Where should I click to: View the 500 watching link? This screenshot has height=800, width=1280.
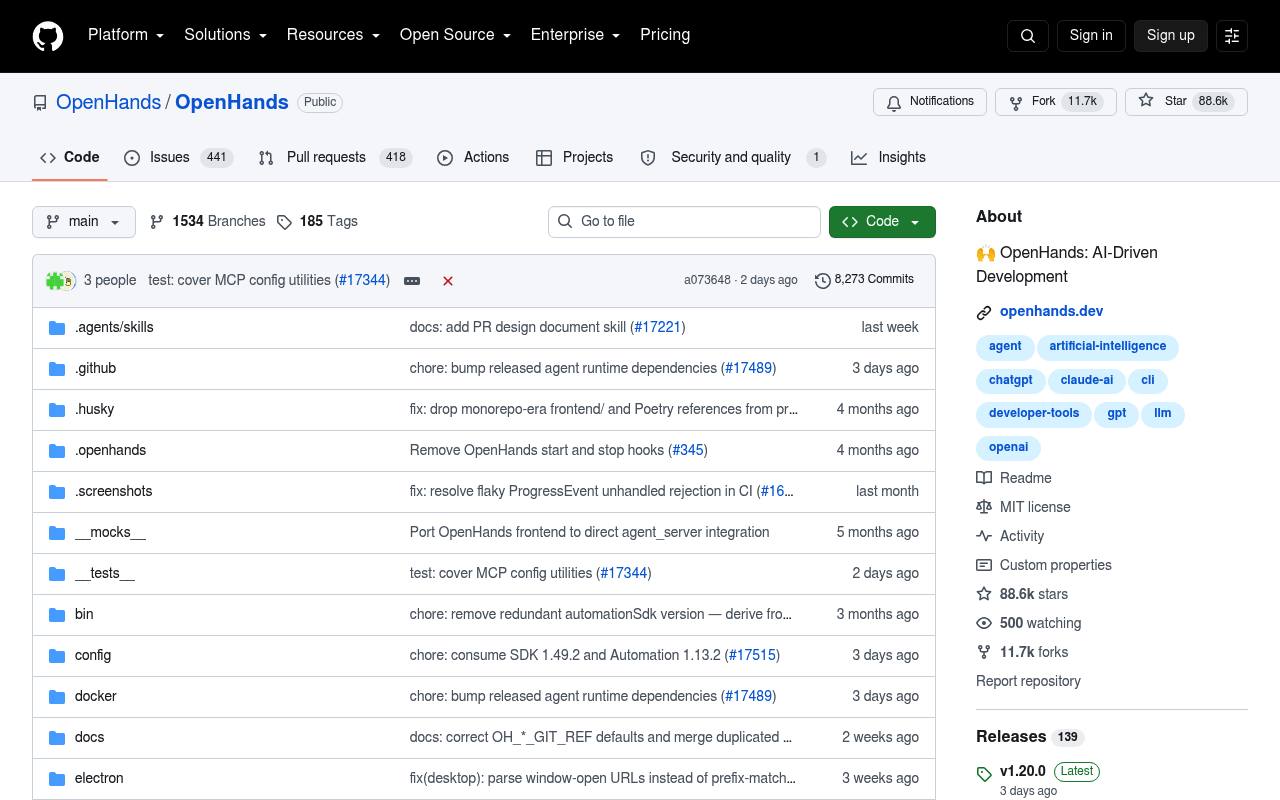(1028, 624)
